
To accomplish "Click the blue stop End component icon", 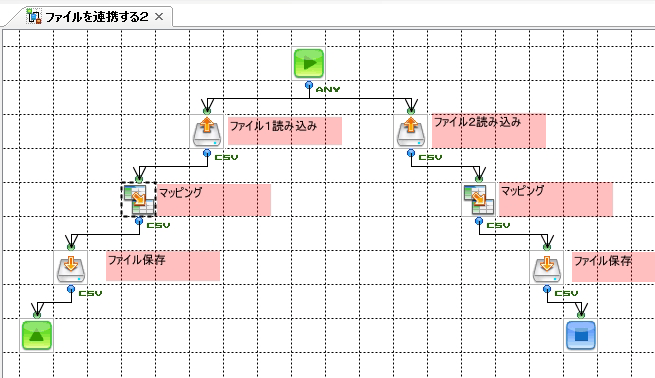I will [581, 335].
